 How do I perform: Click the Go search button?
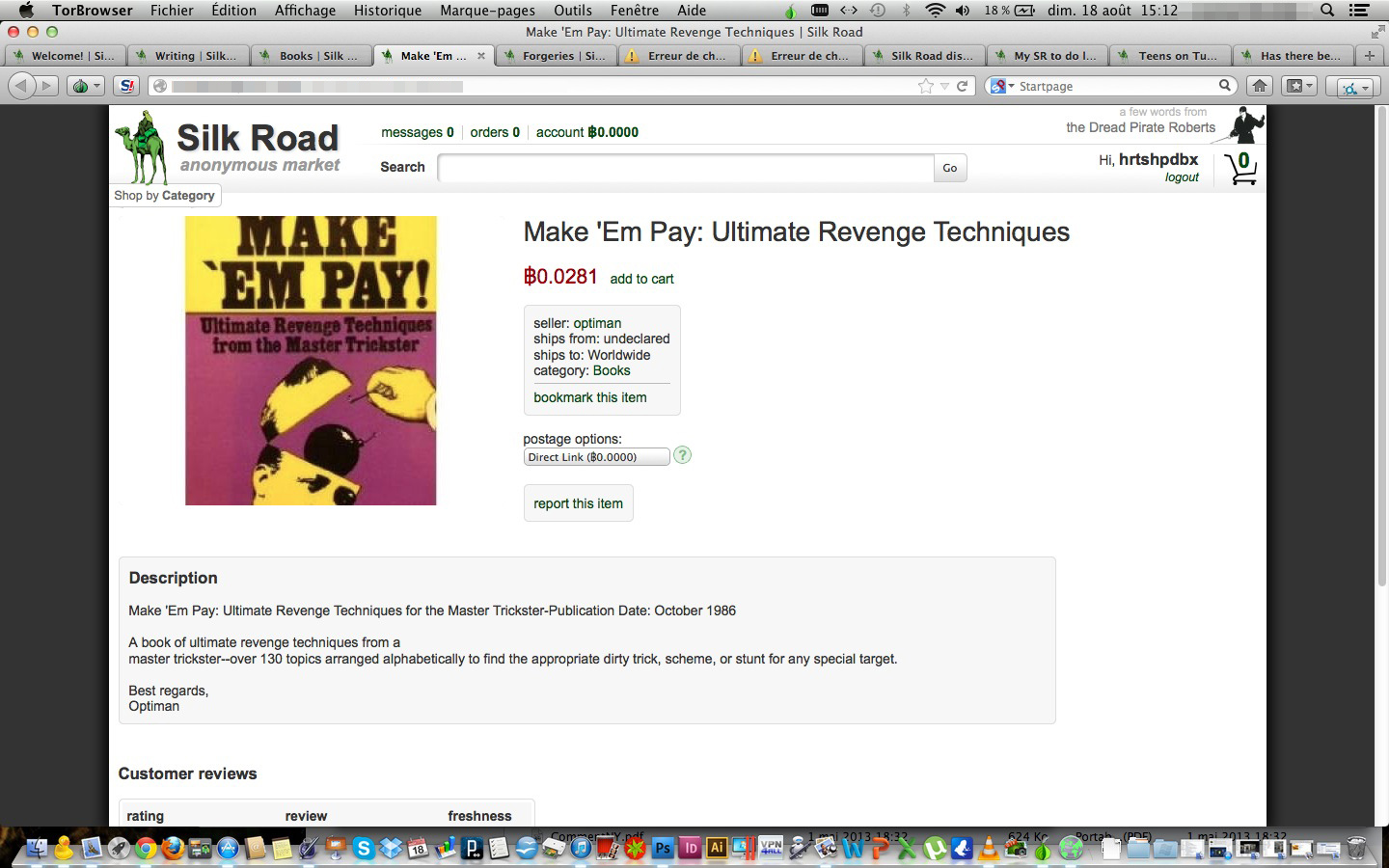tap(950, 168)
